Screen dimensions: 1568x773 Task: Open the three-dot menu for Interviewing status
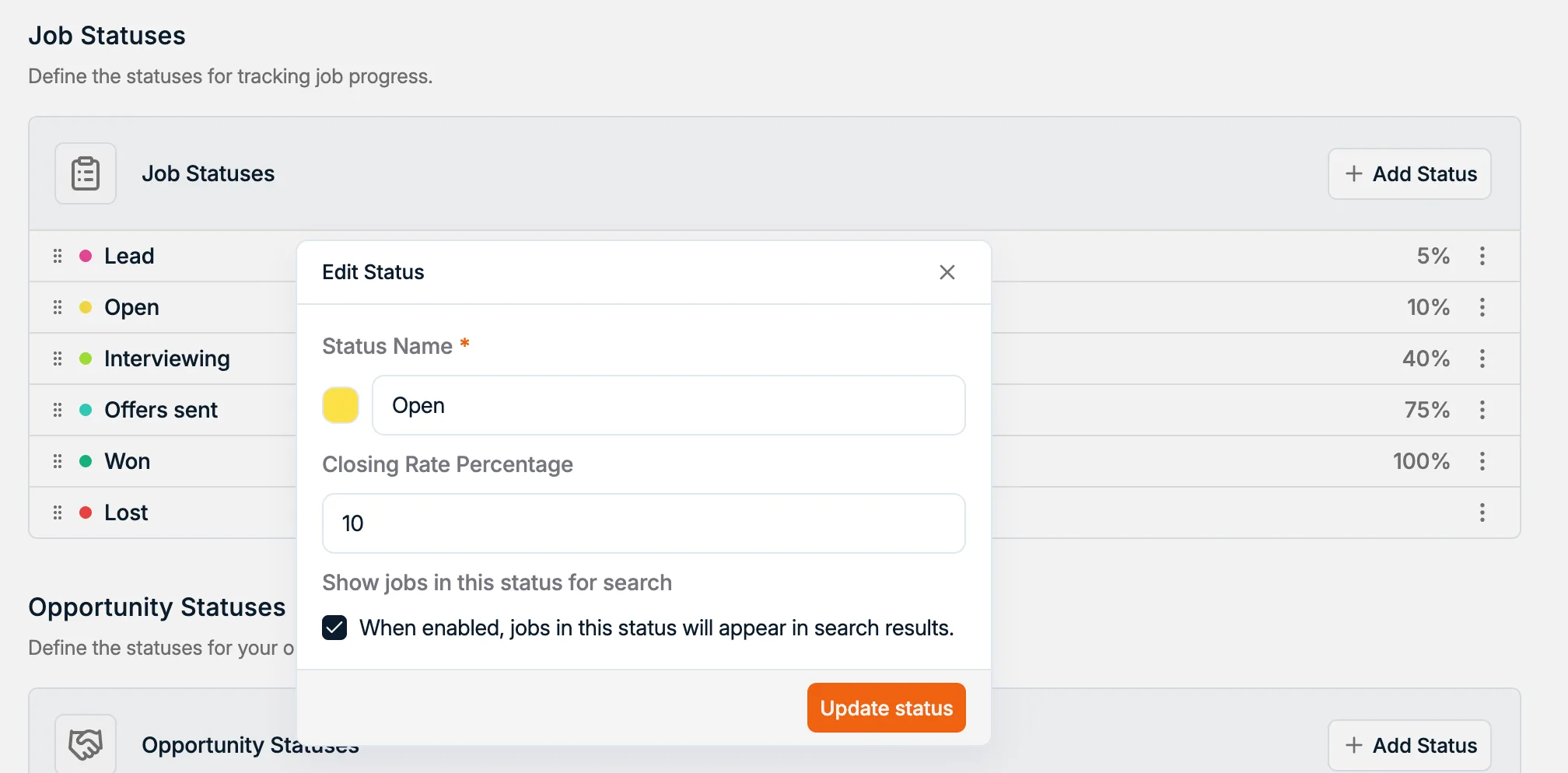[1482, 359]
